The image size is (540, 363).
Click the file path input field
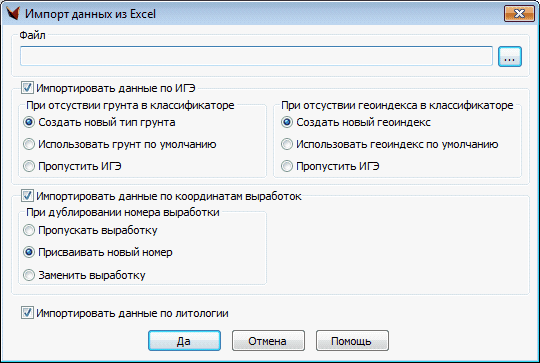coord(256,56)
